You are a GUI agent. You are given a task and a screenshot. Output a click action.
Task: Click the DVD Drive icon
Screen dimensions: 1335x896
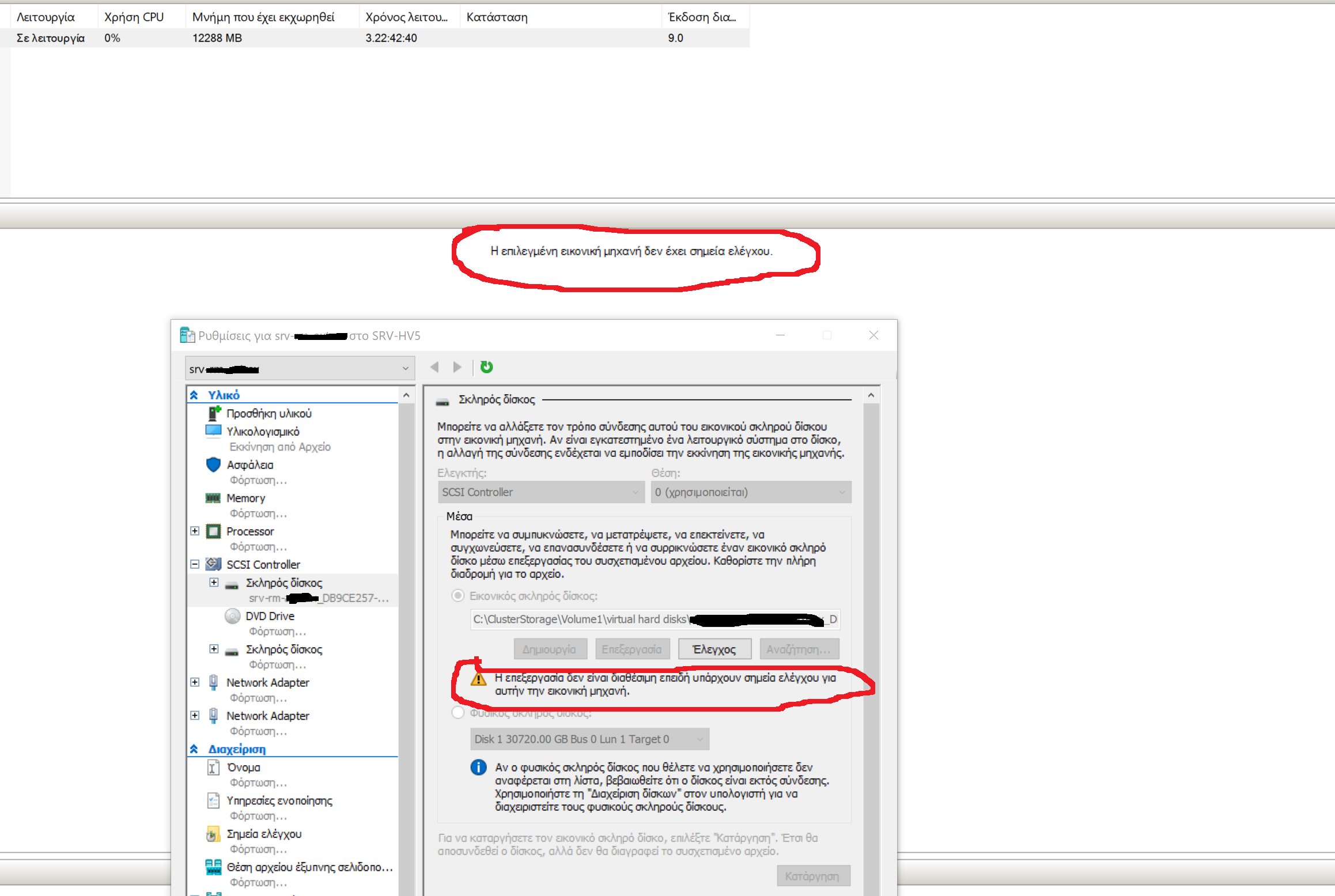(x=232, y=615)
